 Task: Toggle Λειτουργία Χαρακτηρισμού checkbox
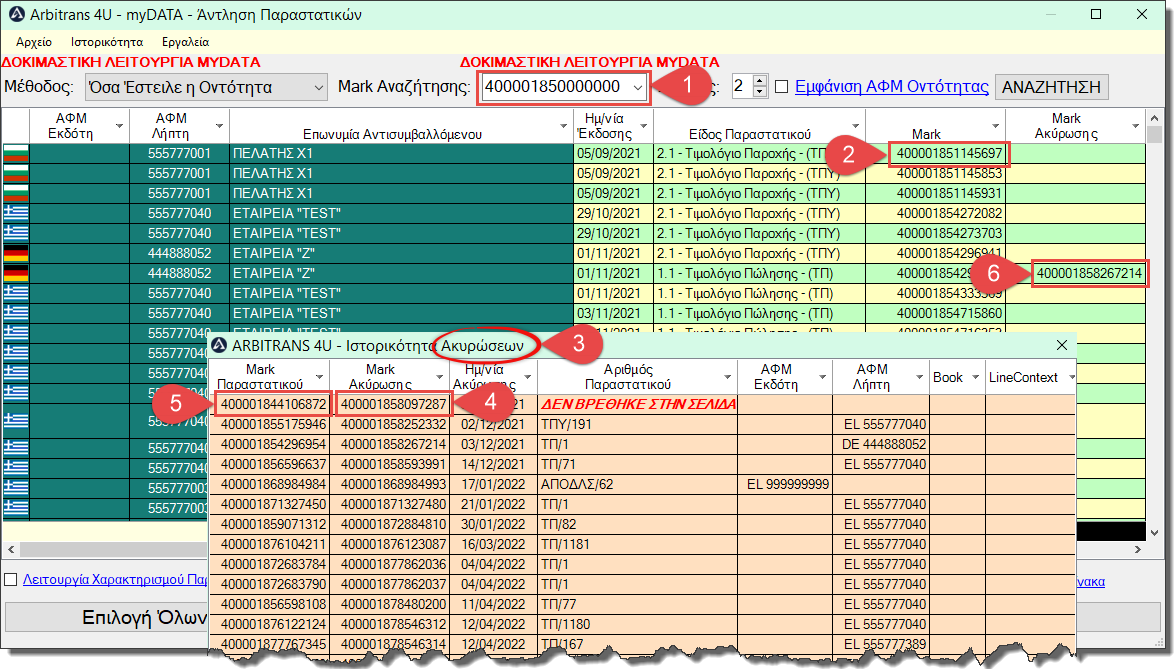coord(11,579)
